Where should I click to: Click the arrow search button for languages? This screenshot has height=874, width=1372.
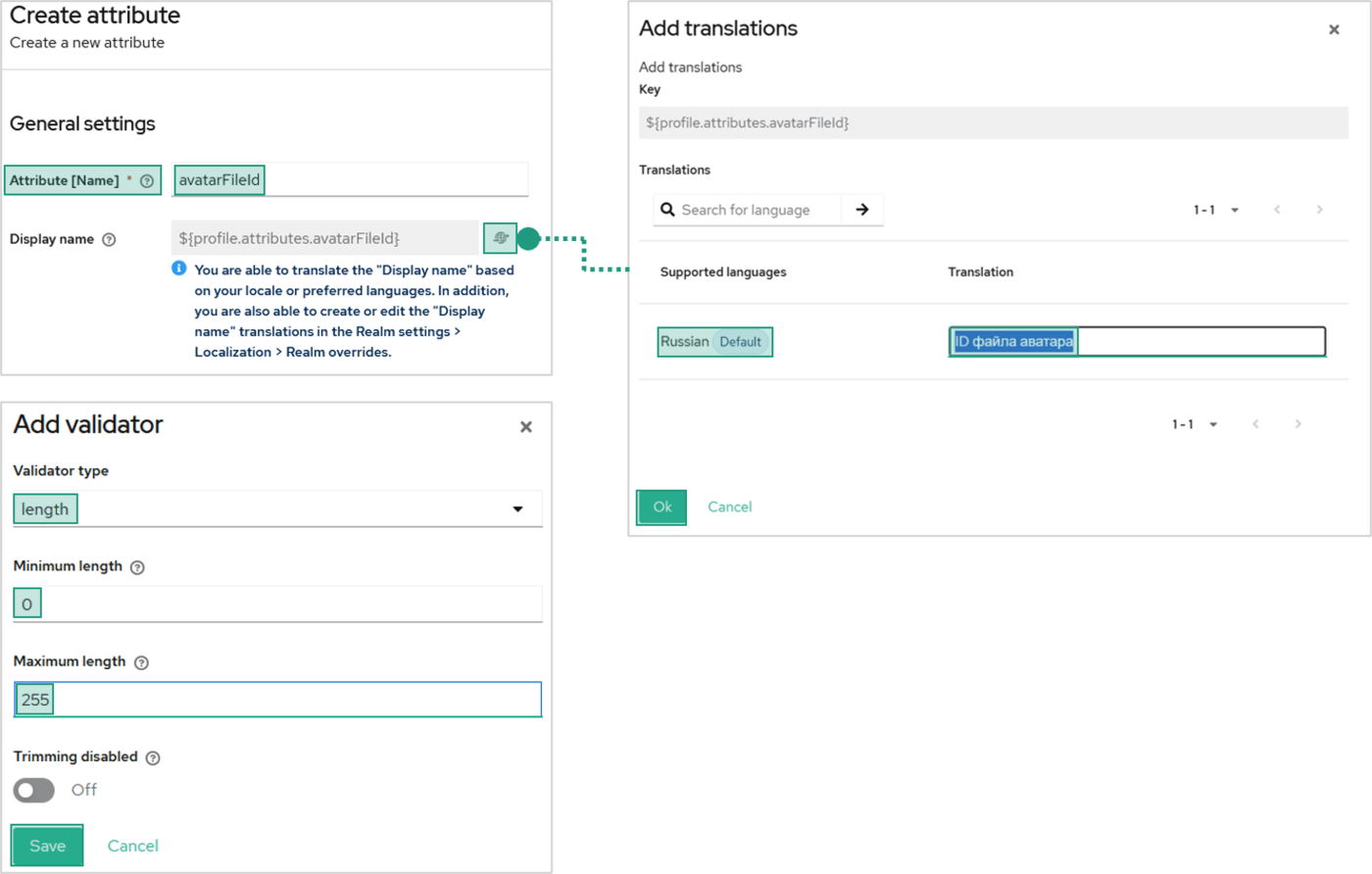[862, 210]
